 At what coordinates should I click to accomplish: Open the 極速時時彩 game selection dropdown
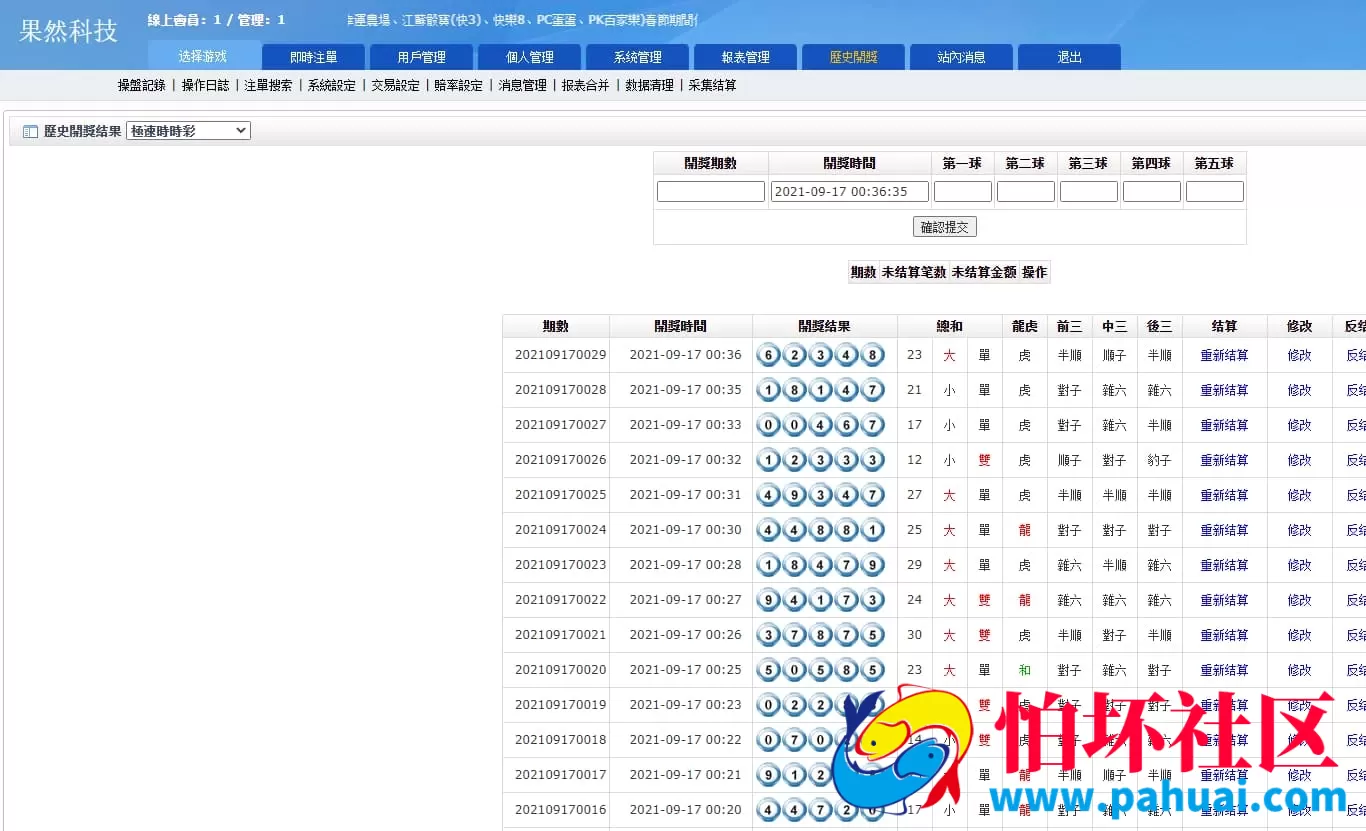click(187, 130)
